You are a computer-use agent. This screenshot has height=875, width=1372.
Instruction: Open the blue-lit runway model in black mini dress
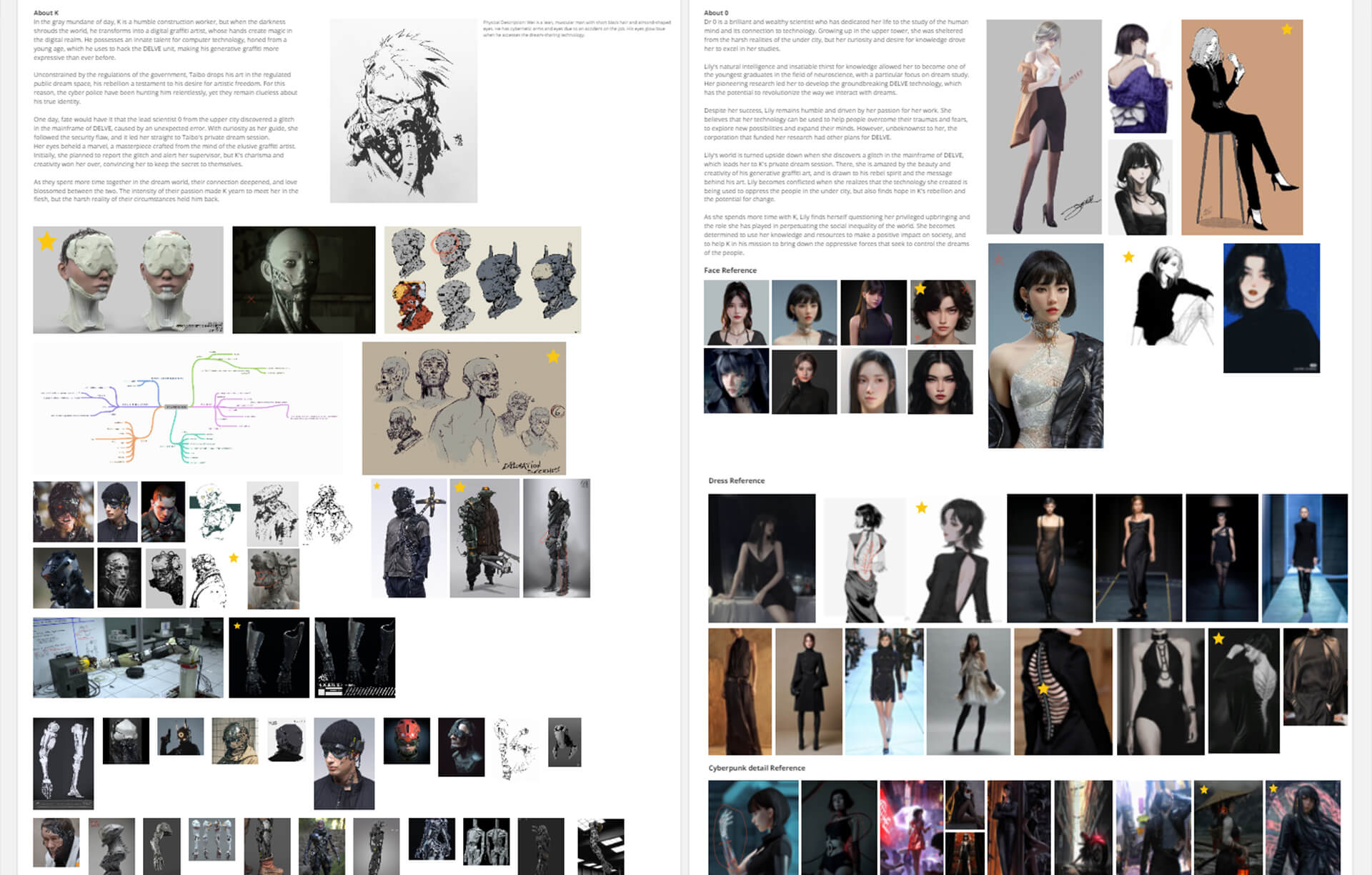(x=1305, y=558)
